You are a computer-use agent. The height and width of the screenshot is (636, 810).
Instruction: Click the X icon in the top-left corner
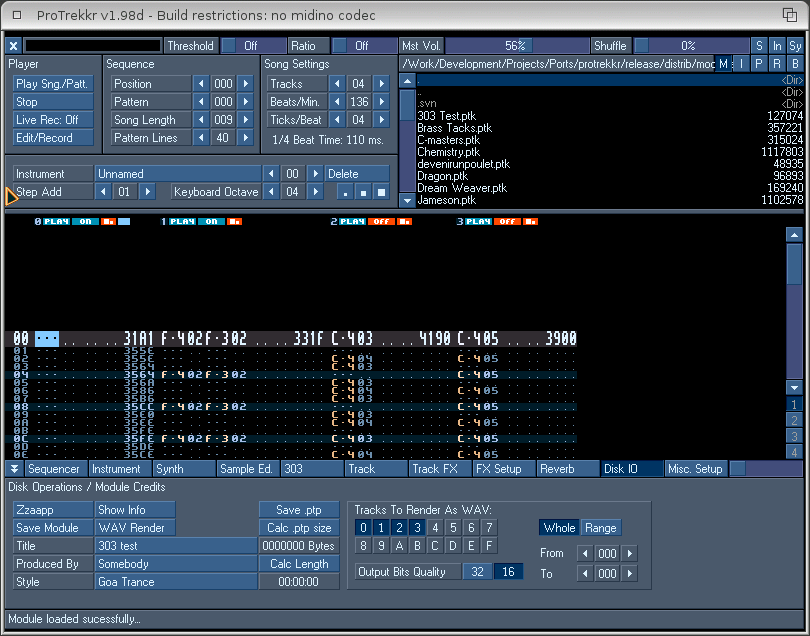tap(14, 45)
